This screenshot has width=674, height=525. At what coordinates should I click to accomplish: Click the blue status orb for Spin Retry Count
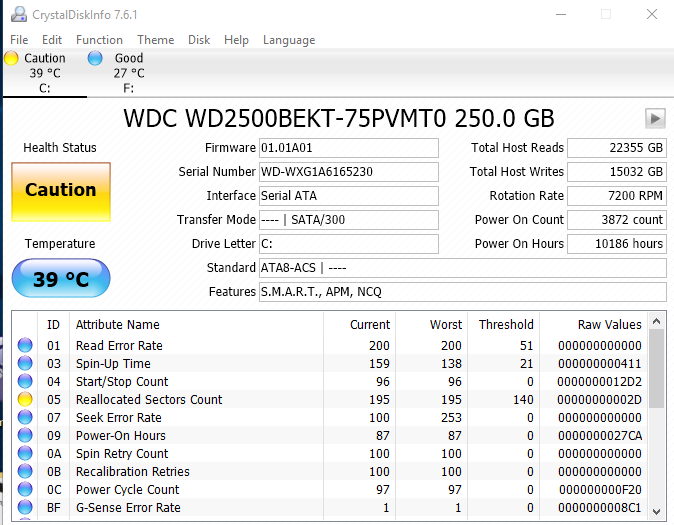(x=25, y=454)
